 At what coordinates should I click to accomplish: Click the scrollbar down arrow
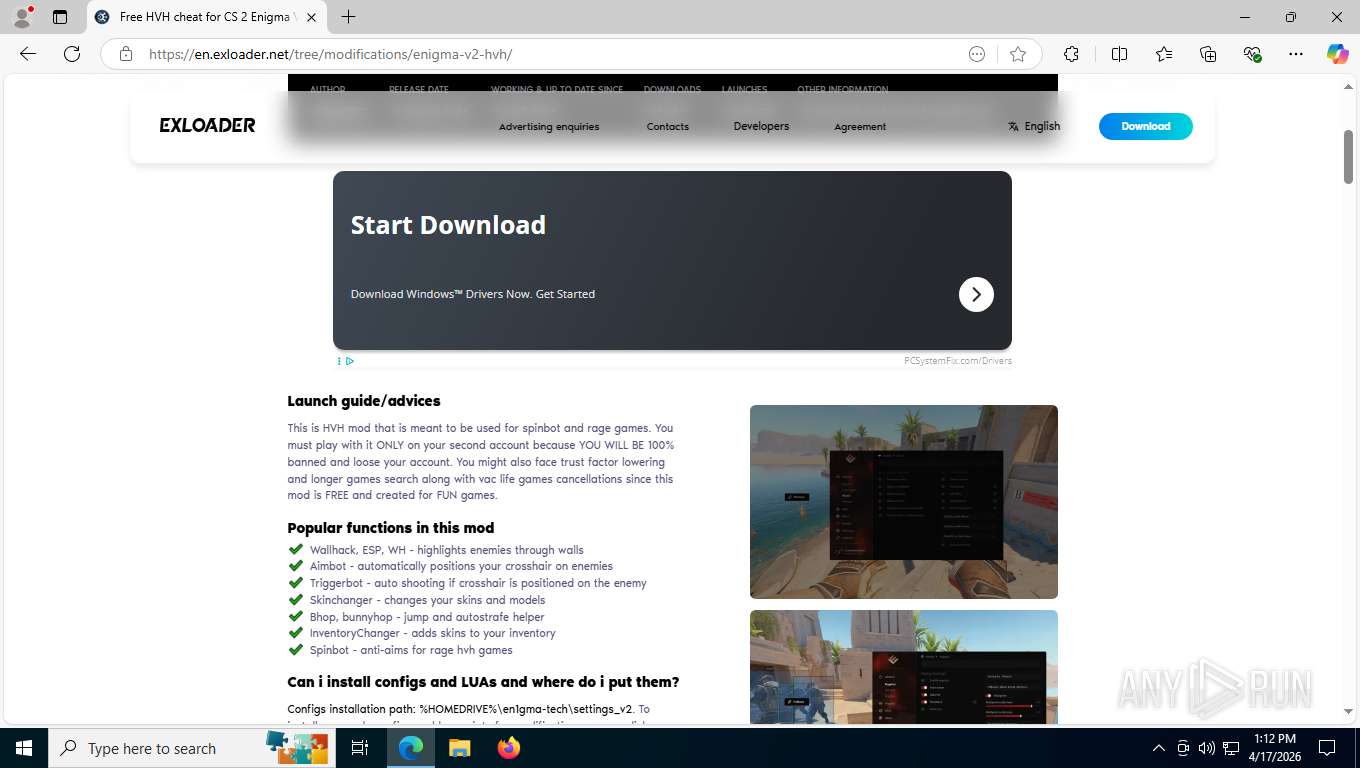[1349, 711]
